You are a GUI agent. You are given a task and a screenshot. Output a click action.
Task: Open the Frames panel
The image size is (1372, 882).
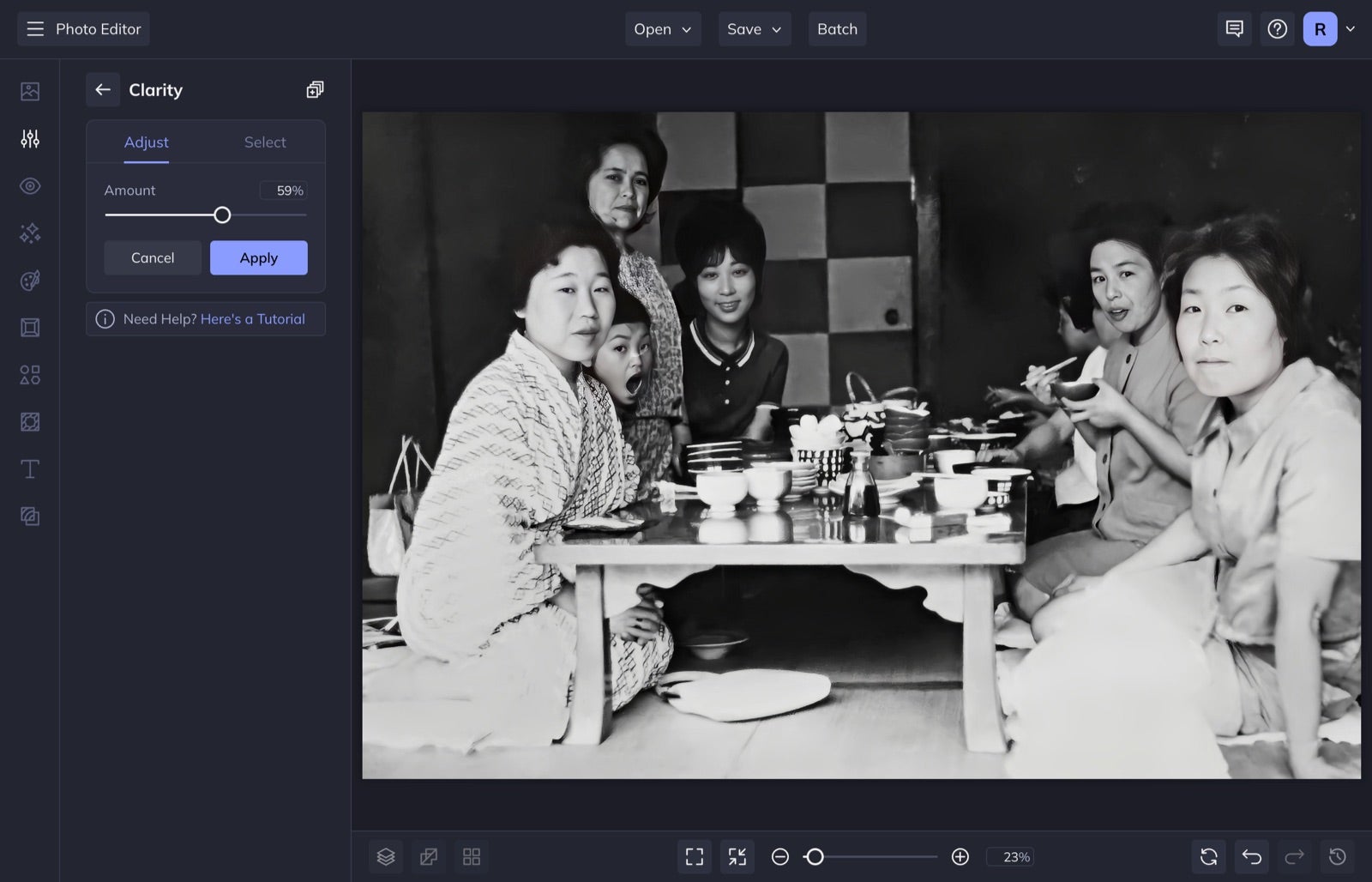pyautogui.click(x=30, y=327)
